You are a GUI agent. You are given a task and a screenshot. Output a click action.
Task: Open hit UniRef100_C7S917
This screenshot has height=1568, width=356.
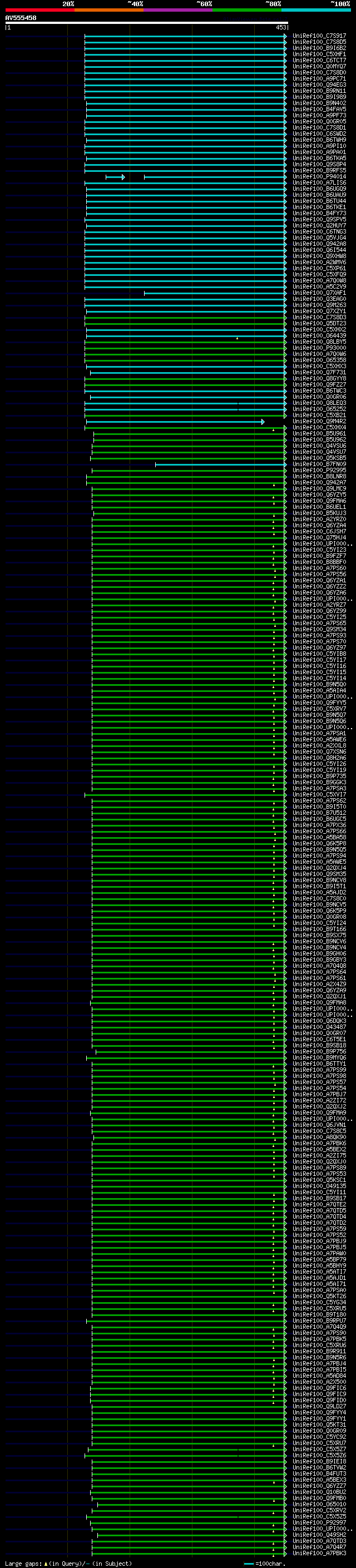point(319,36)
